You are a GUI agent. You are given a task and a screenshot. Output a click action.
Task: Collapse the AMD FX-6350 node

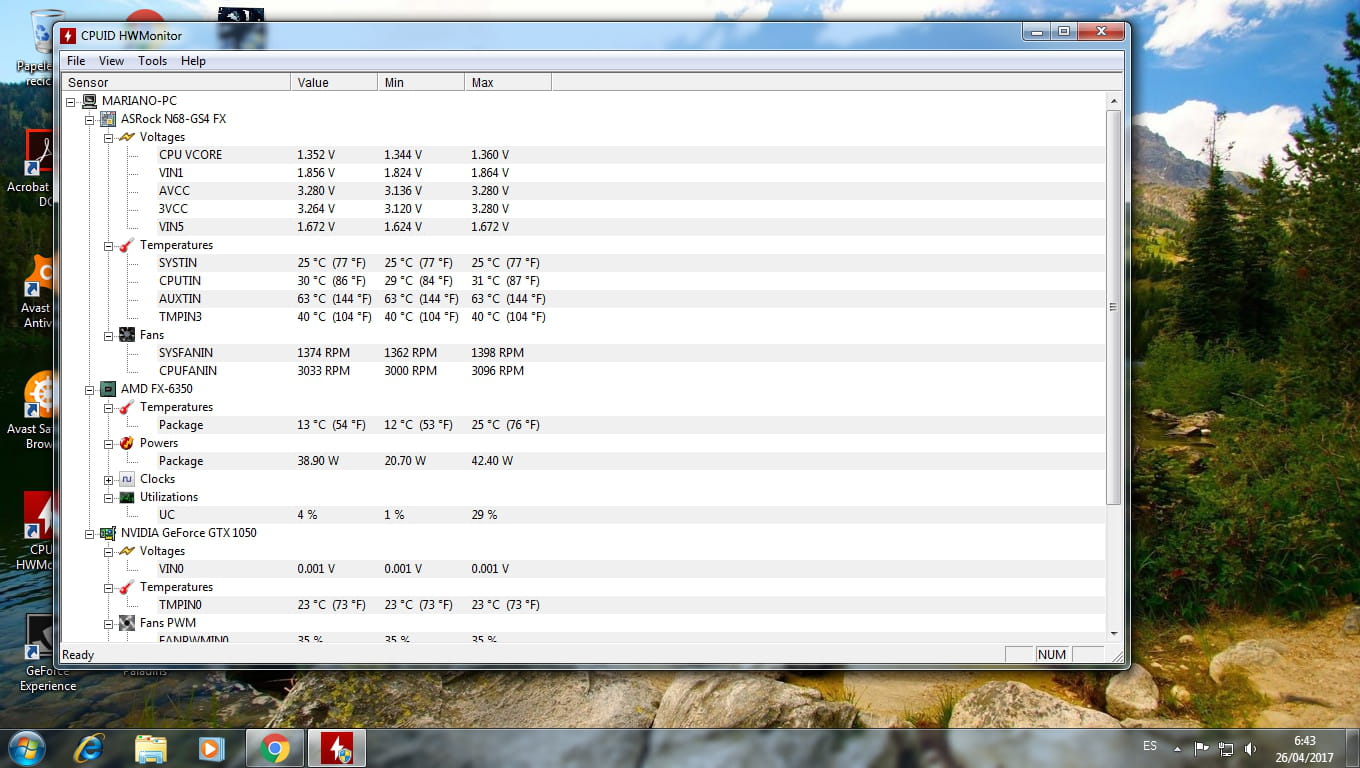(x=90, y=389)
